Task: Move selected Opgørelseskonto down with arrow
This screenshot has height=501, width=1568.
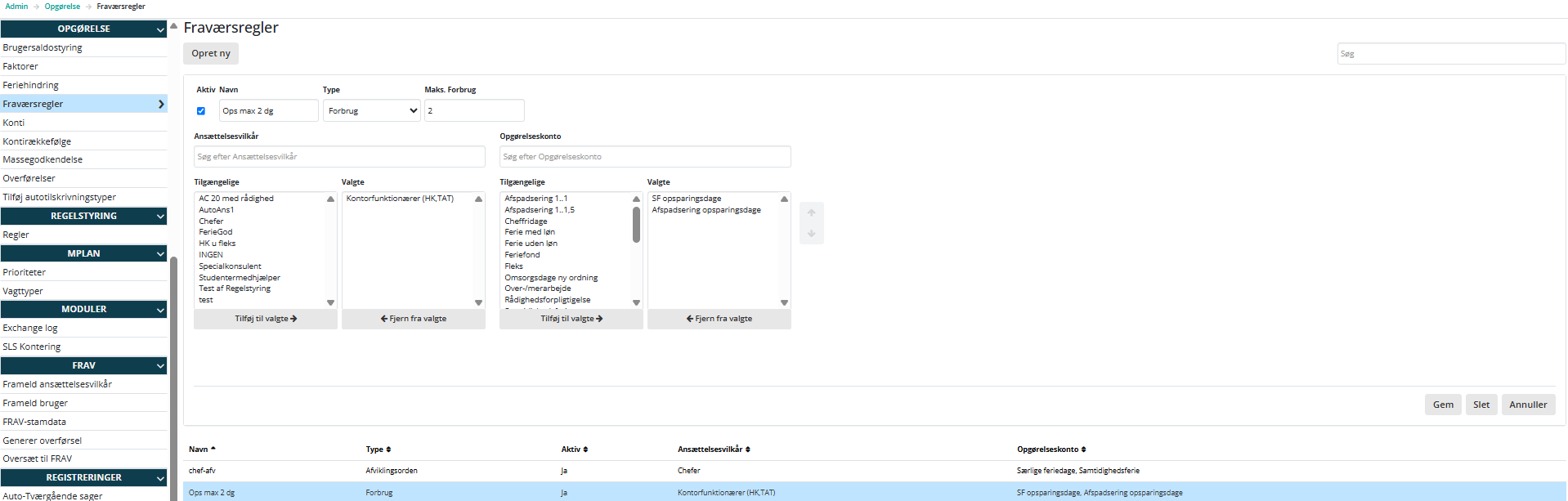Action: [811, 234]
